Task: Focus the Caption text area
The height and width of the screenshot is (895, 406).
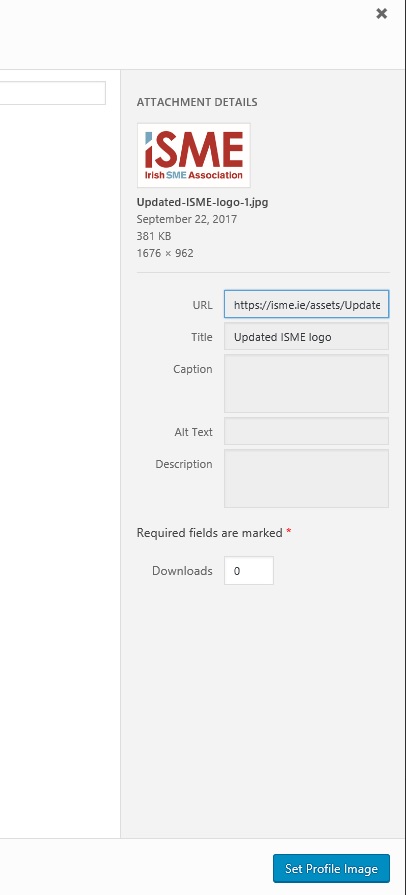Action: (307, 384)
